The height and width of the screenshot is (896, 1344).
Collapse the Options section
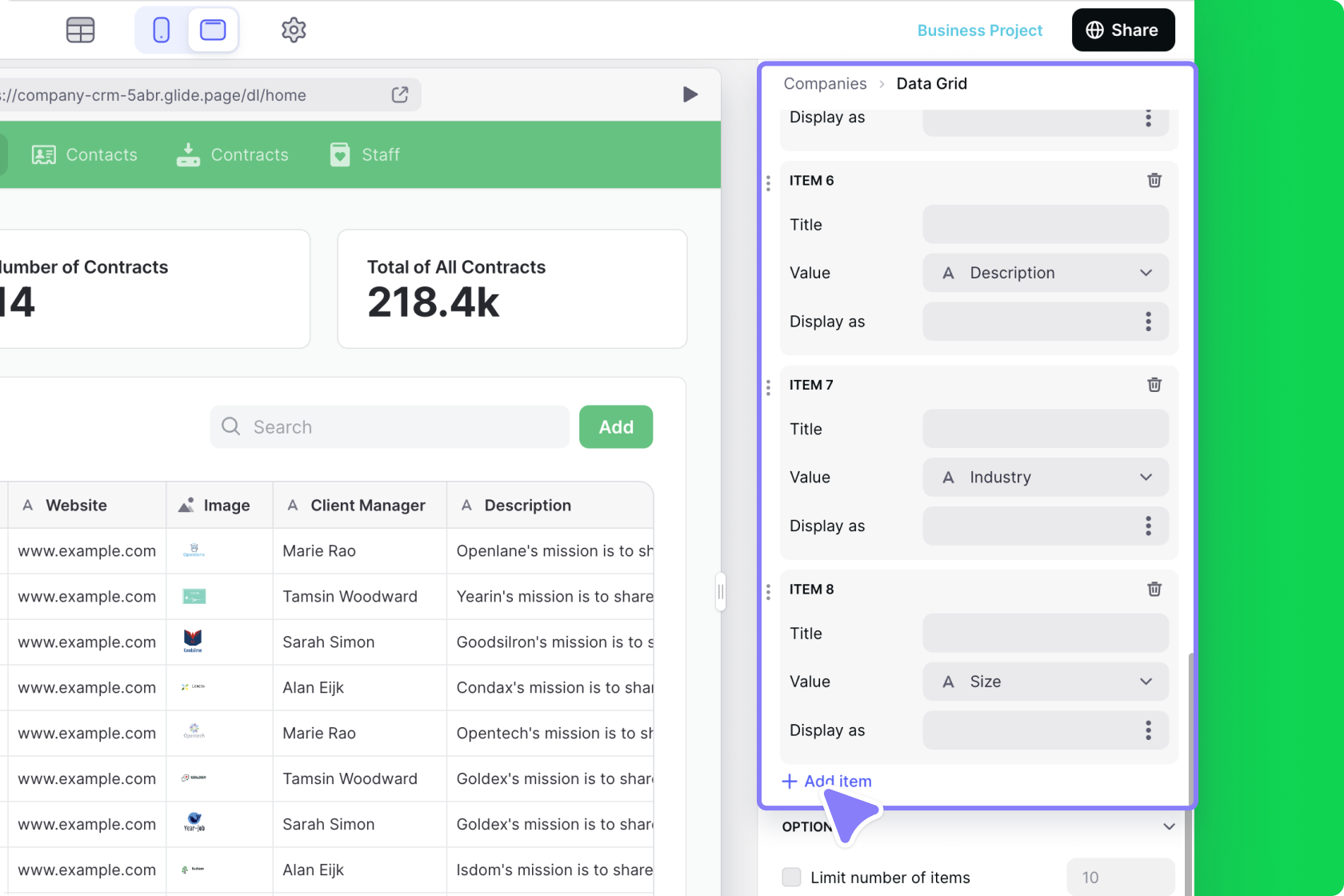point(1169,826)
